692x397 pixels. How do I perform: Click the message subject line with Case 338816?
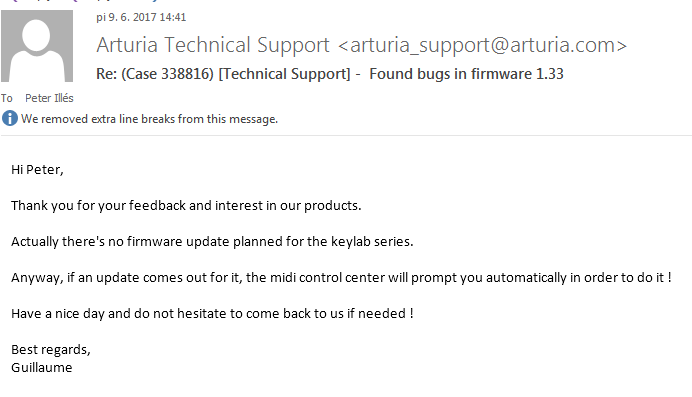point(330,74)
